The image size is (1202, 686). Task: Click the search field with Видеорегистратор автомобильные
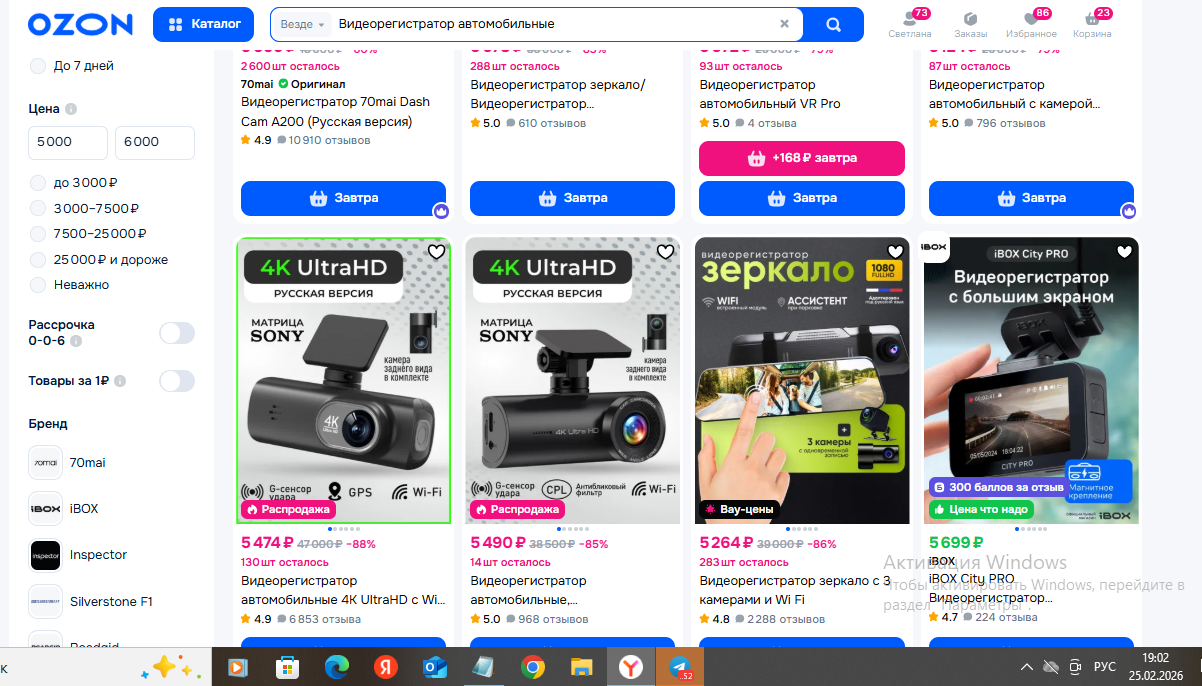(550, 24)
